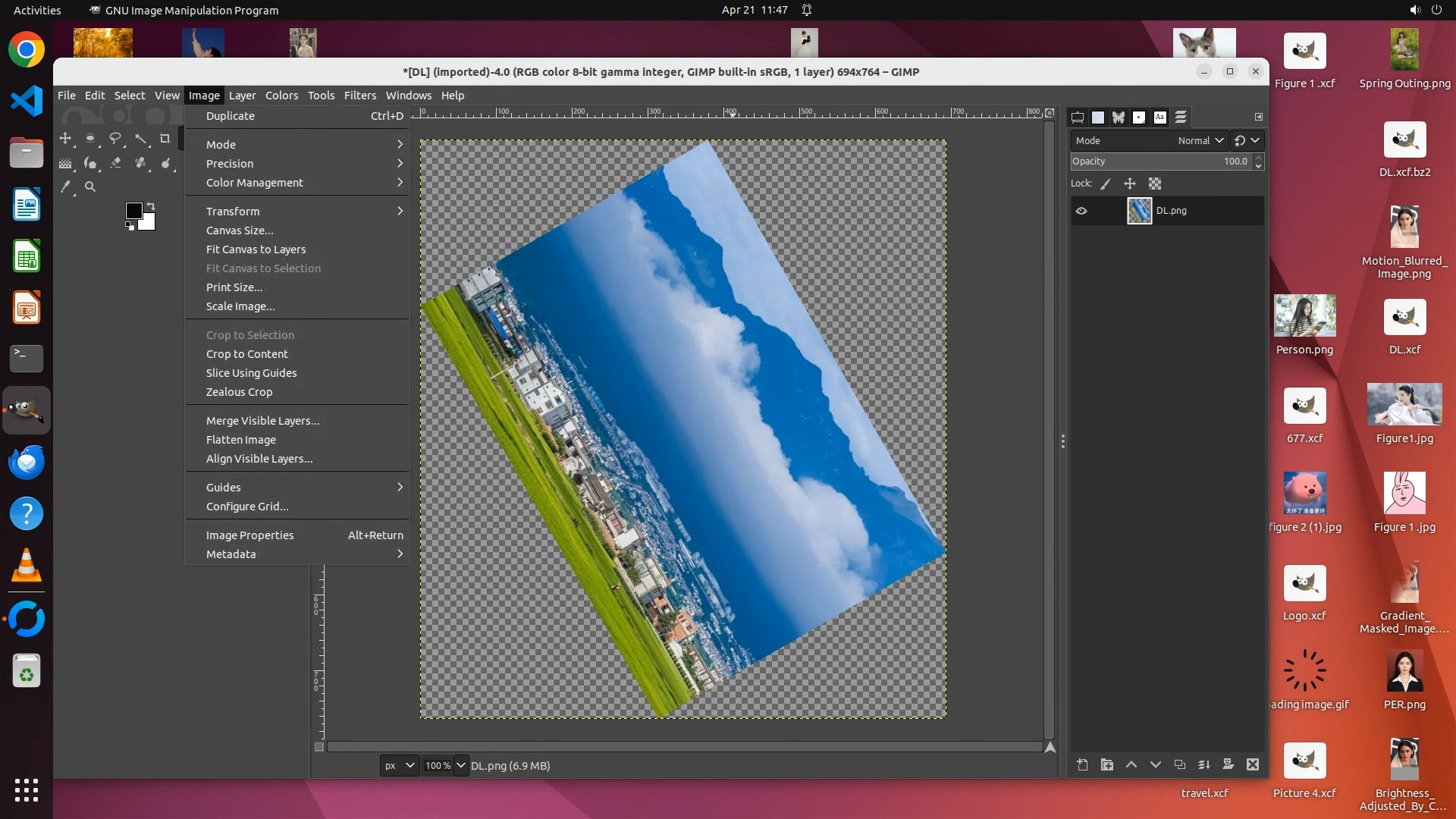Select the Crop tool in toolbox
The height and width of the screenshot is (819, 1456).
[x=165, y=138]
